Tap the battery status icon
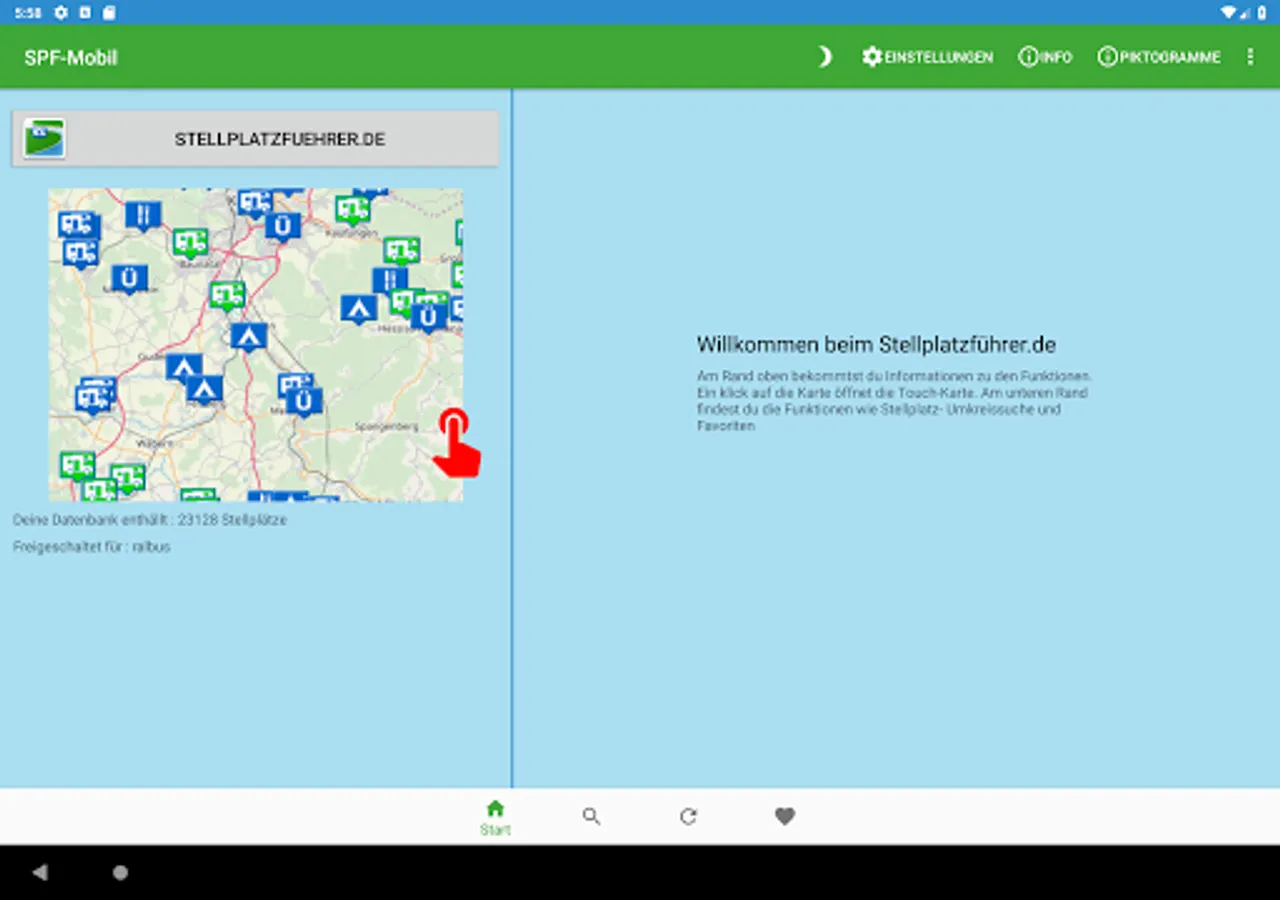The image size is (1280, 900). (x=1262, y=12)
